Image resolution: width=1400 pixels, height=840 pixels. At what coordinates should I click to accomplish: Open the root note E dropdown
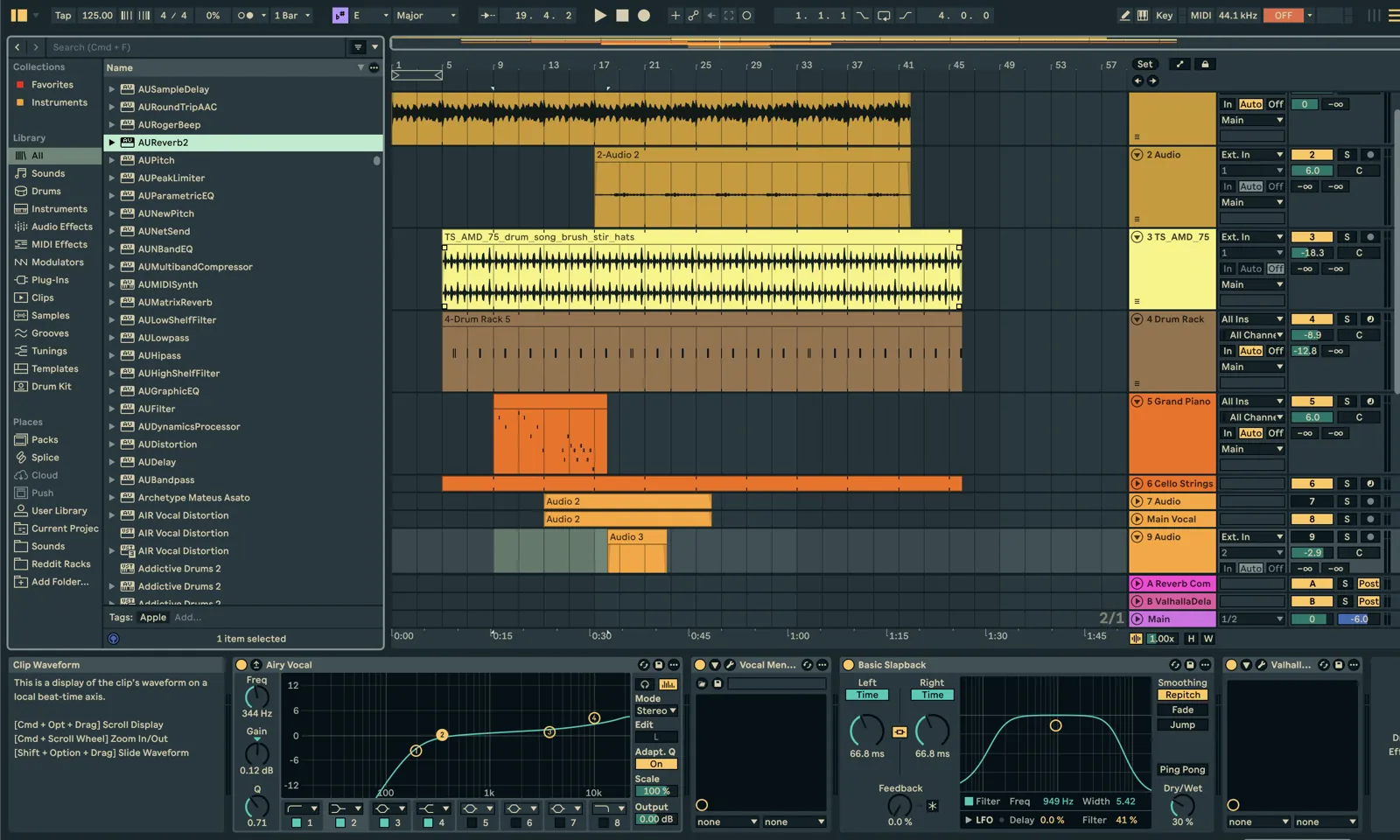[x=370, y=15]
